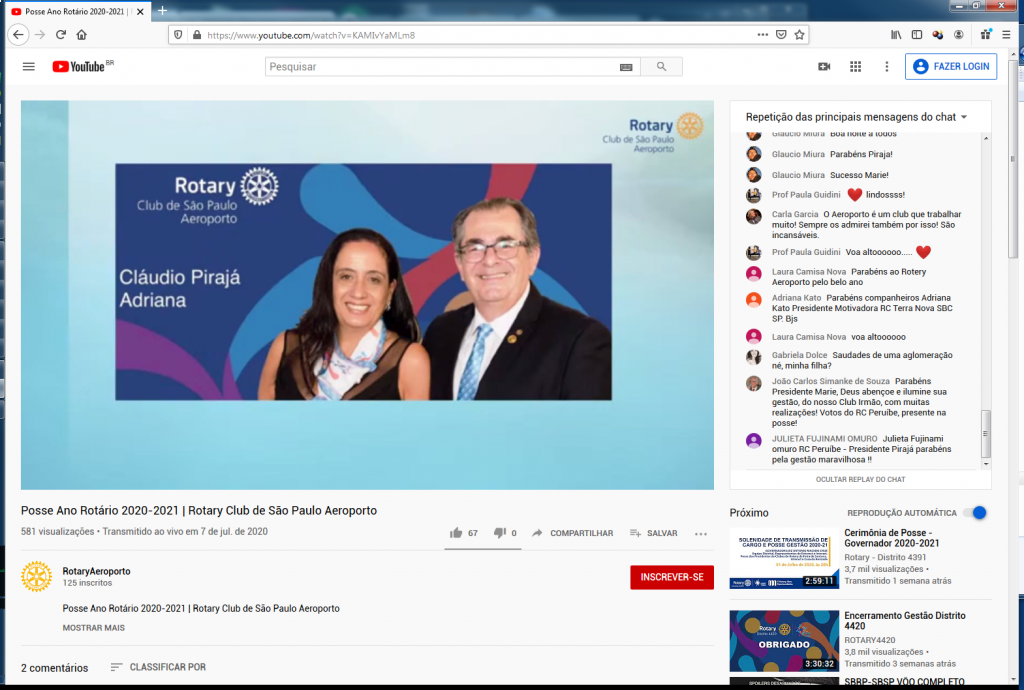
Task: Like the video with thumbs up
Action: tap(457, 533)
